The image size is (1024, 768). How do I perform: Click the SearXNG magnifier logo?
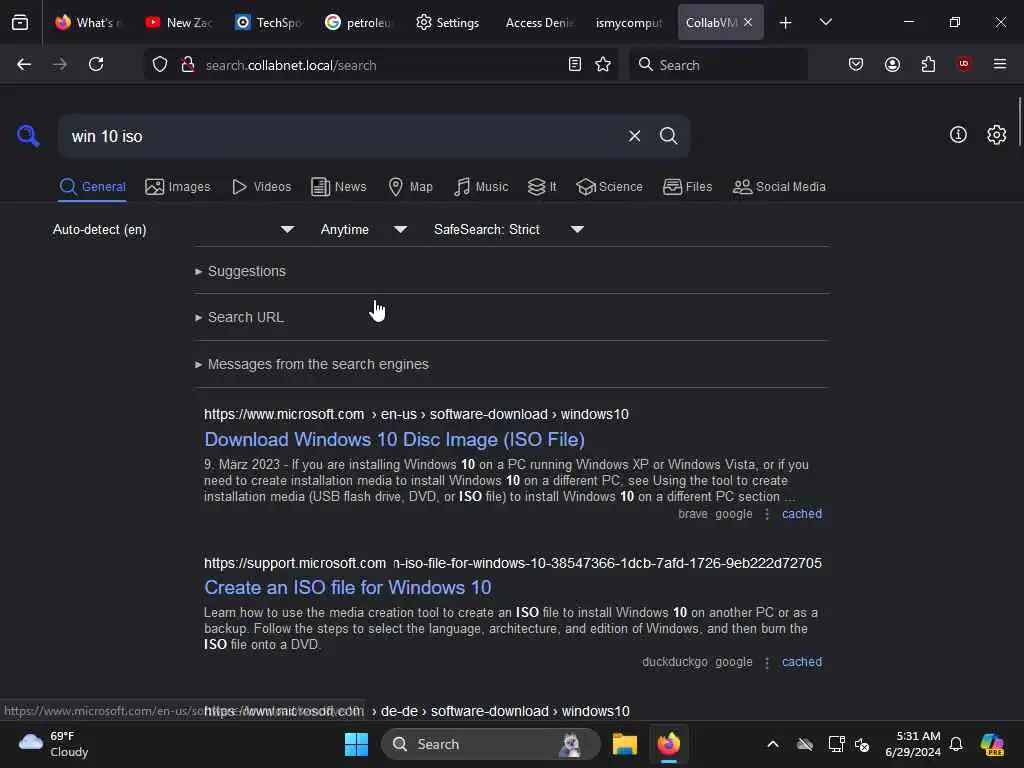click(28, 136)
